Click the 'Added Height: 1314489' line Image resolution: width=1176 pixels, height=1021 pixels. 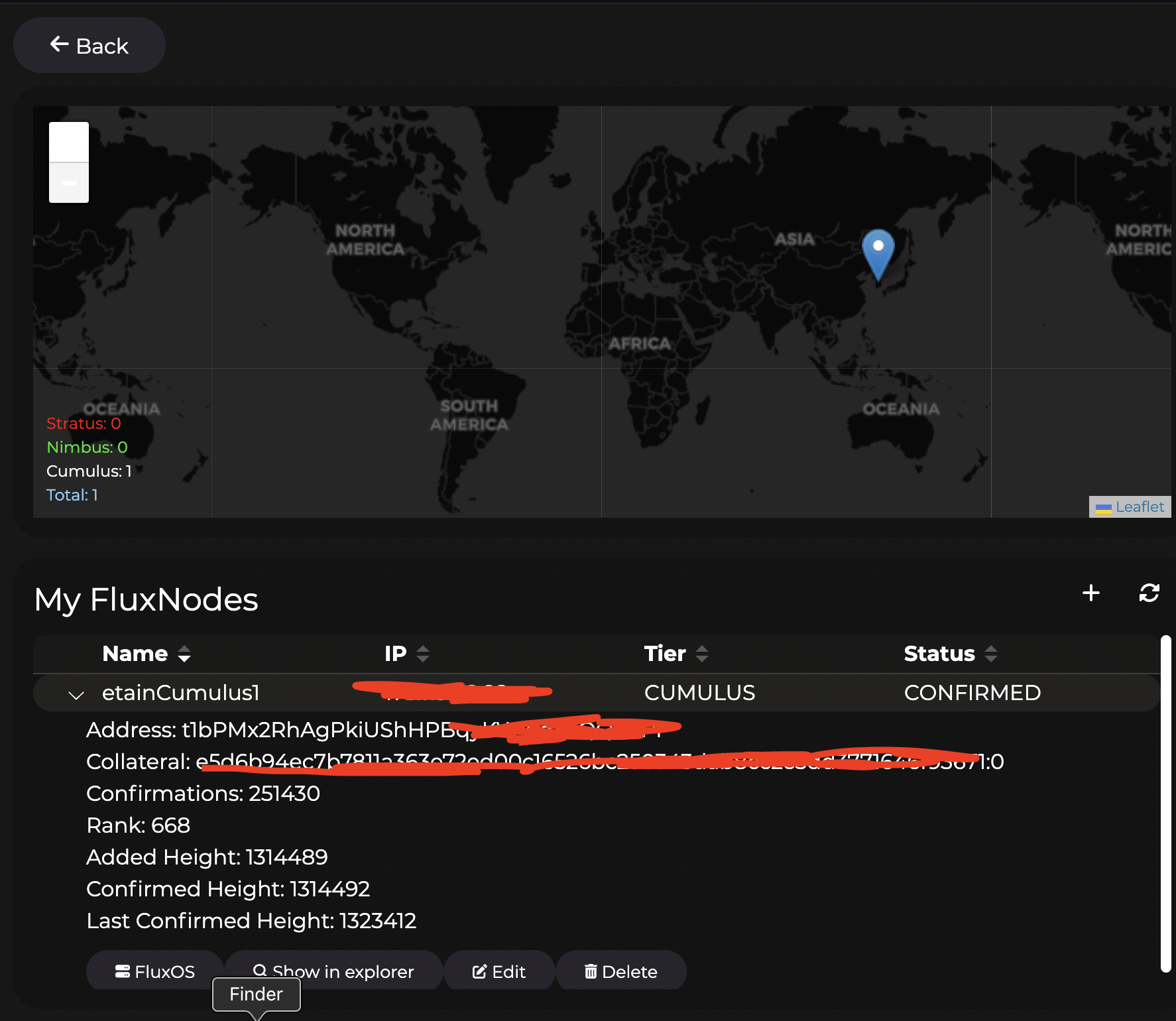(x=207, y=857)
